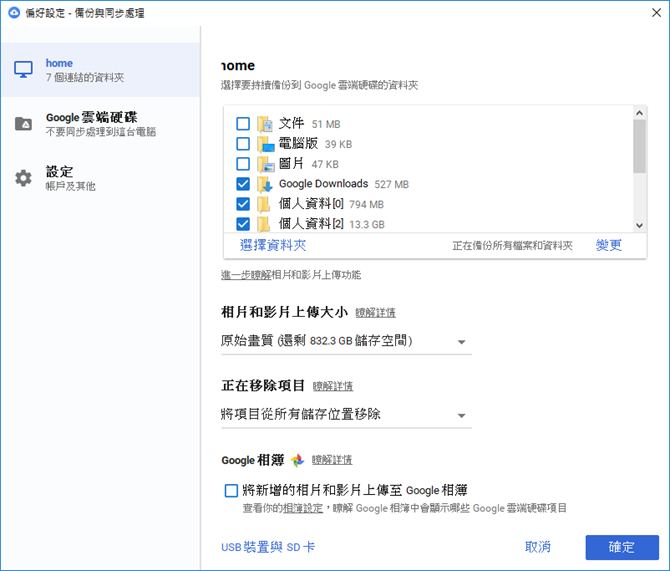Uncheck the 個人資料[2] checkbox
Viewport: 670px width, 571px height.
243,224
